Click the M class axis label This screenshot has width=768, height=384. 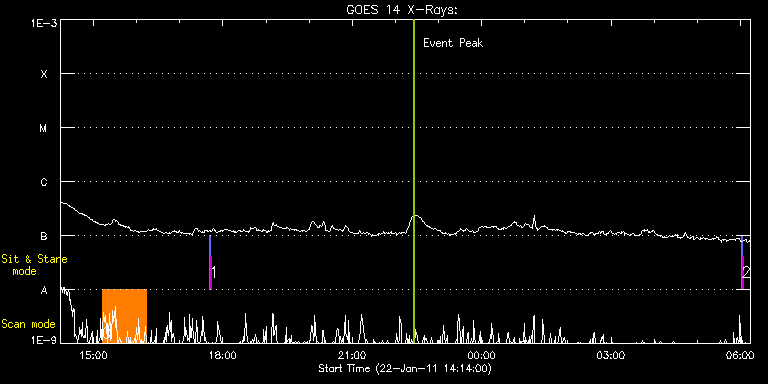[44, 128]
